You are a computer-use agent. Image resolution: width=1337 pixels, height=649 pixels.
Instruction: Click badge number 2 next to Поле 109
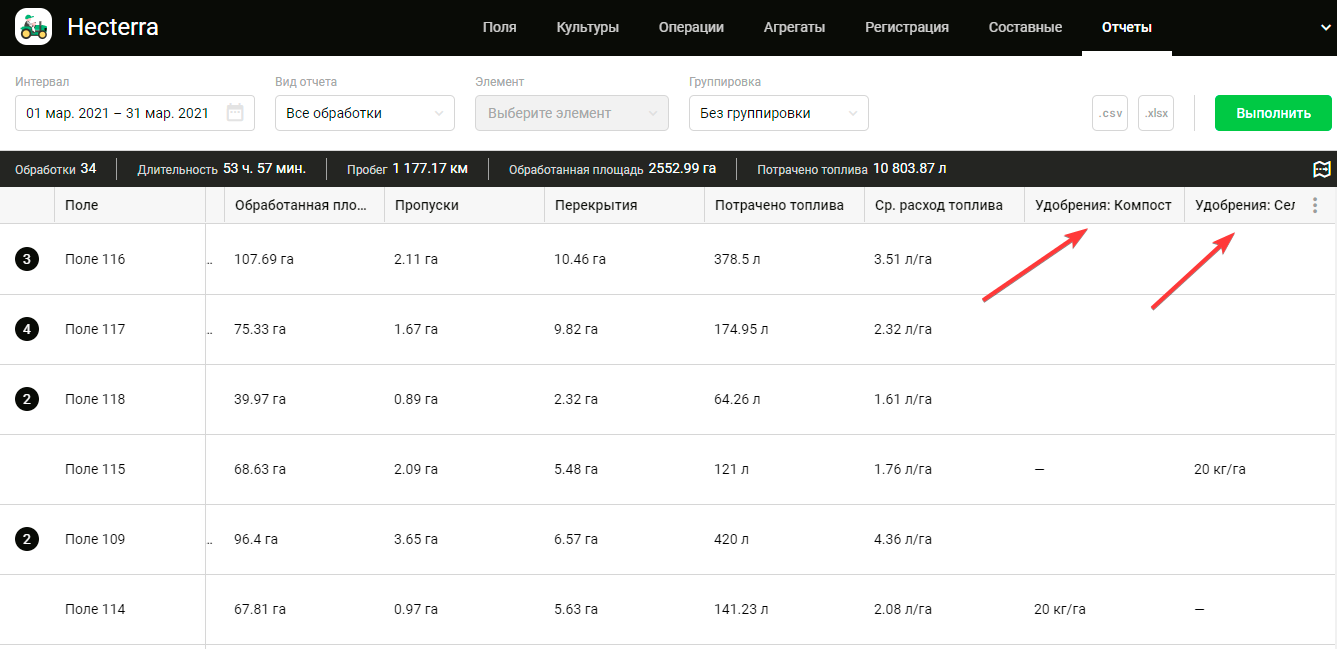(x=27, y=539)
